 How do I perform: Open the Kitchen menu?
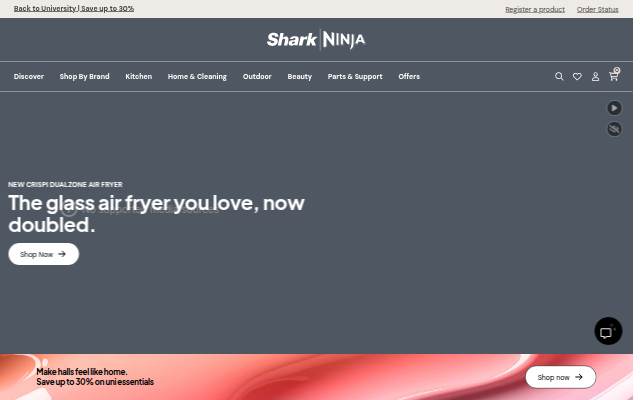pyautogui.click(x=138, y=76)
